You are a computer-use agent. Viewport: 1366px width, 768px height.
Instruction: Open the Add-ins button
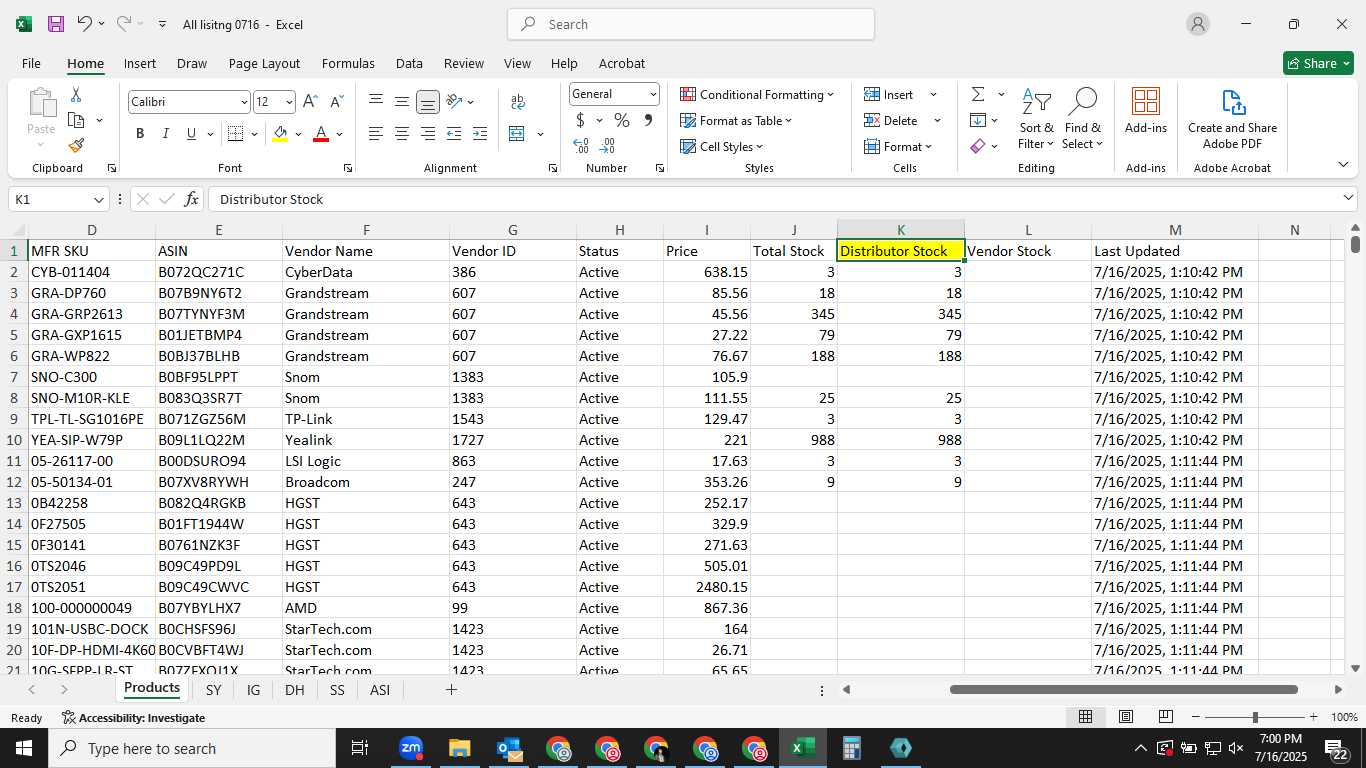[x=1146, y=110]
